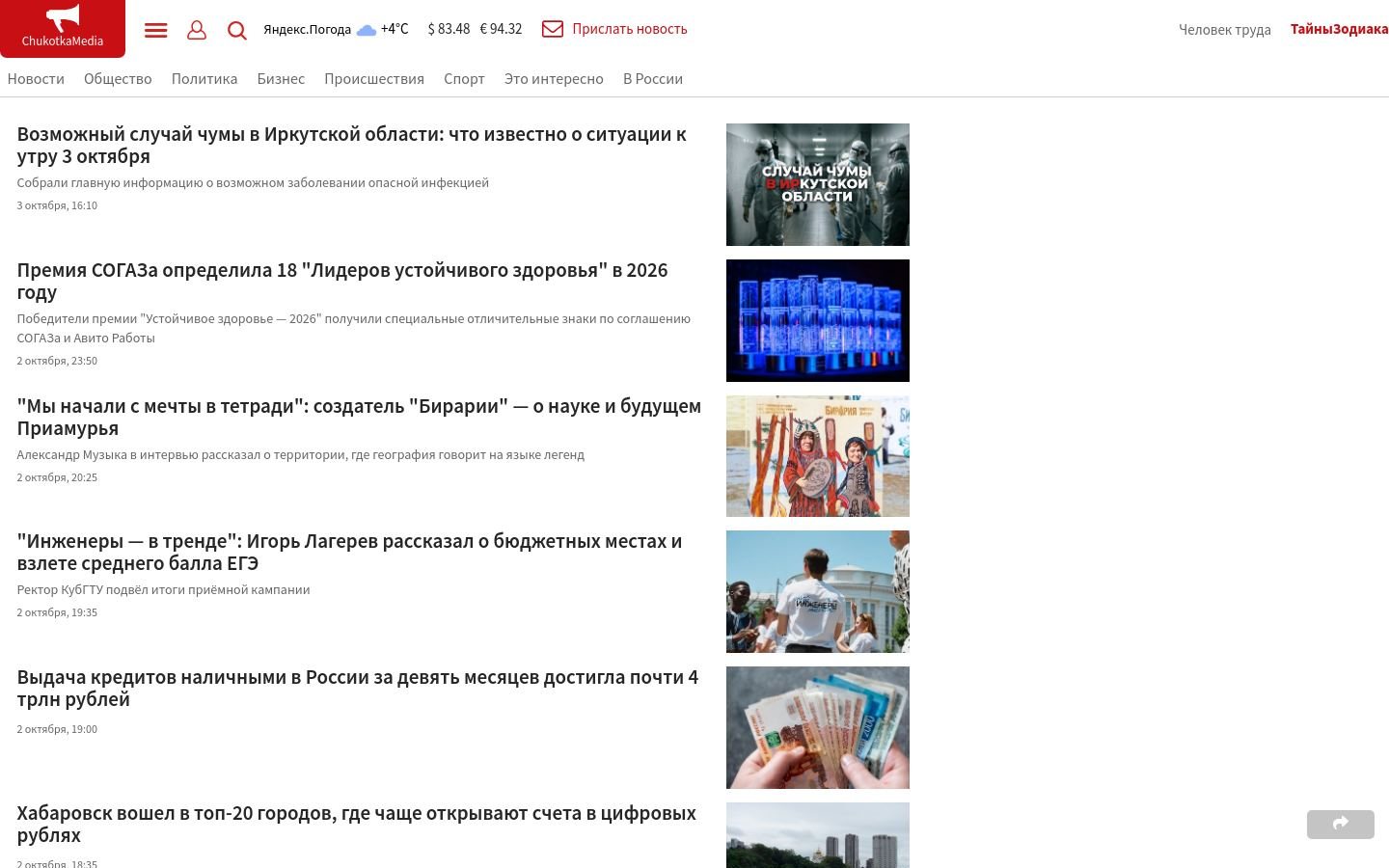Image resolution: width=1389 pixels, height=868 pixels.
Task: Select the Политика menu item
Action: point(204,79)
